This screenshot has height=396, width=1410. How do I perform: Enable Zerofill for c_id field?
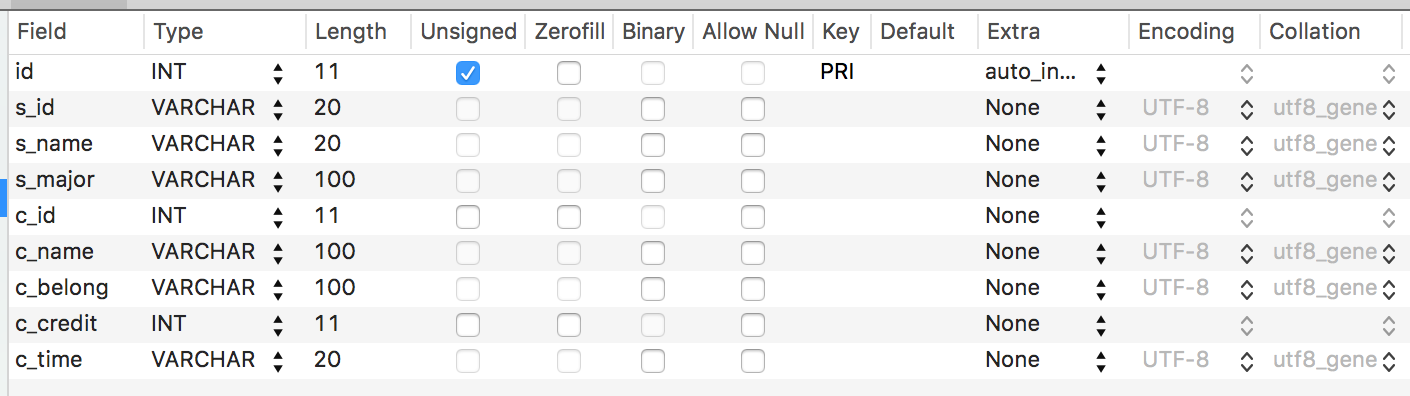pyautogui.click(x=568, y=216)
